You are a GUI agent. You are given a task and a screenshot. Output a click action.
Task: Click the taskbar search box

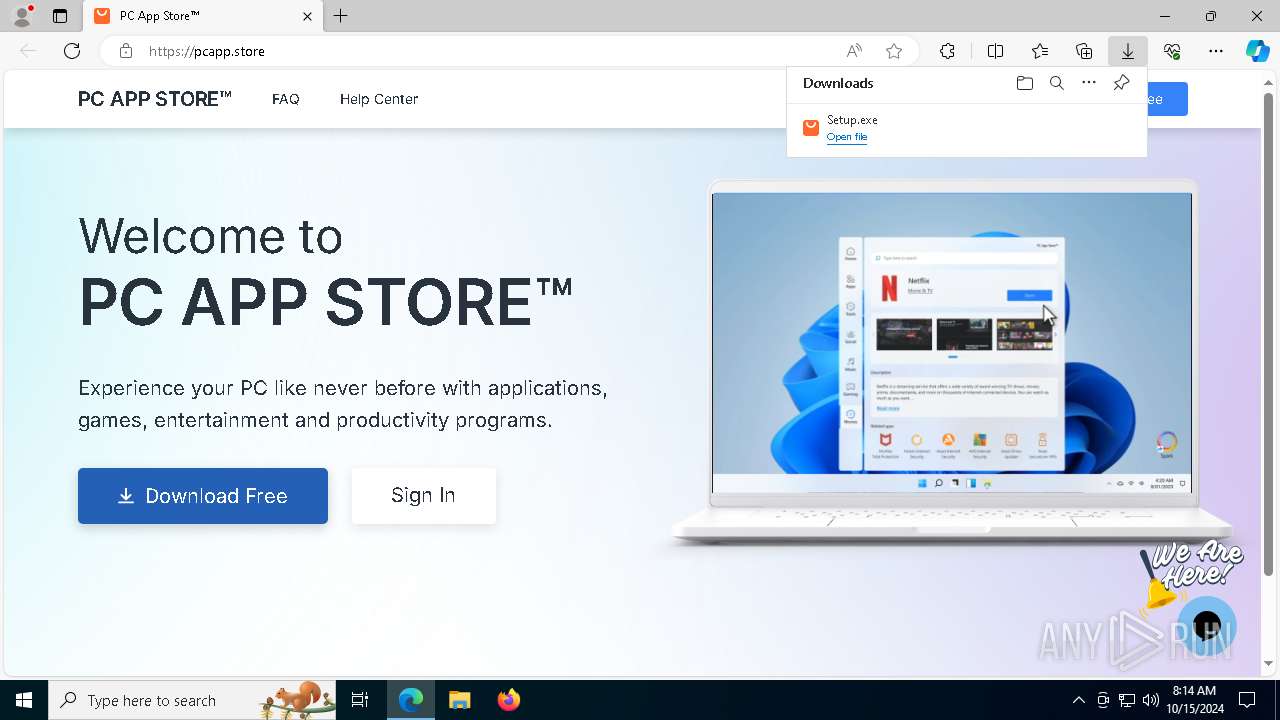click(x=192, y=700)
